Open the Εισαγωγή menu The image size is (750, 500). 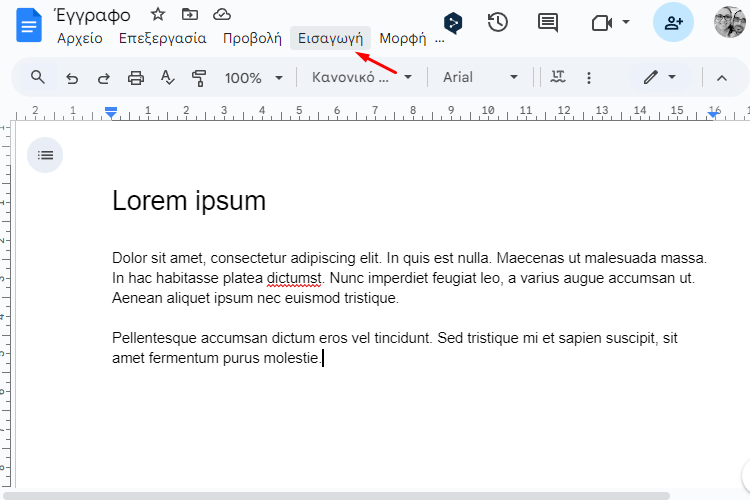pyautogui.click(x=331, y=38)
